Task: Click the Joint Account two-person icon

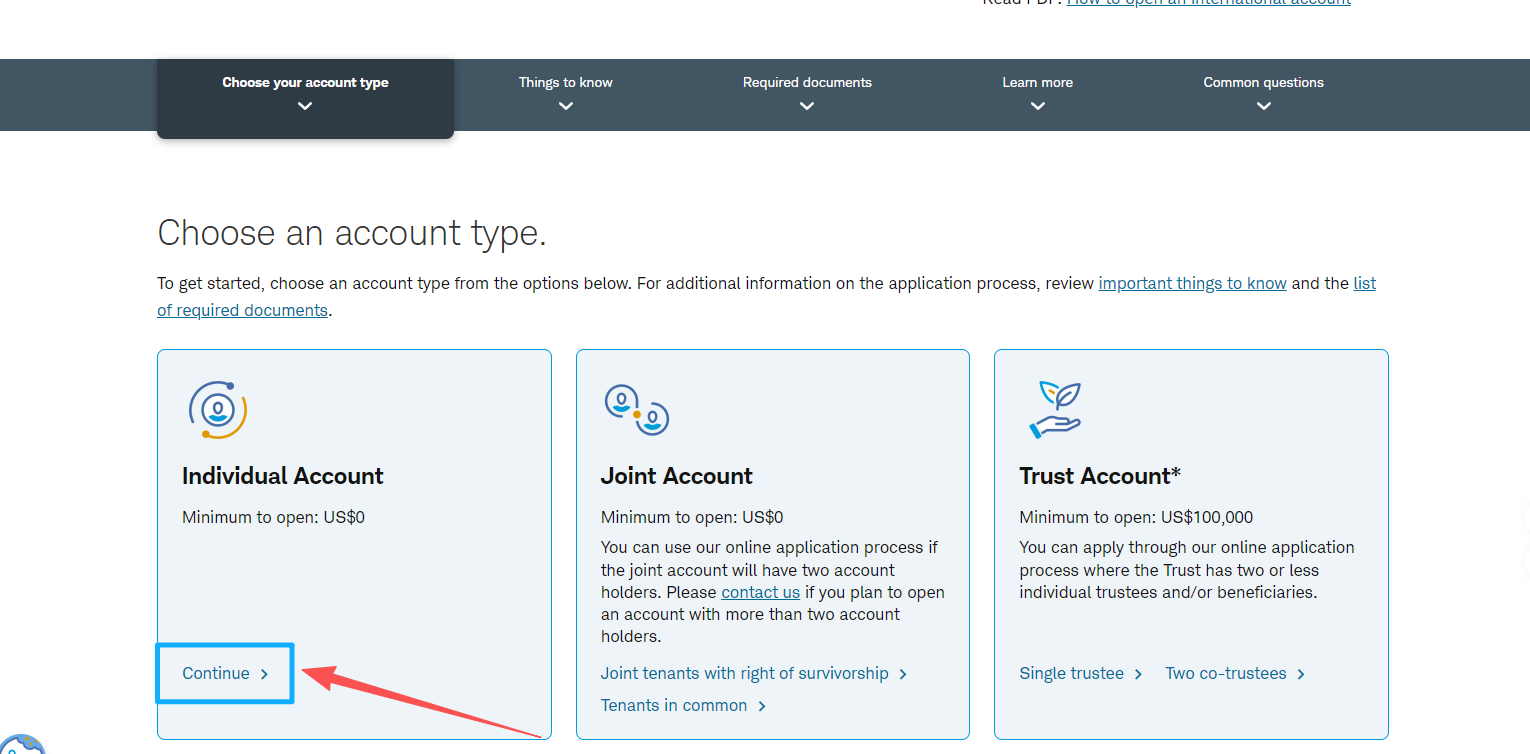Action: 637,409
